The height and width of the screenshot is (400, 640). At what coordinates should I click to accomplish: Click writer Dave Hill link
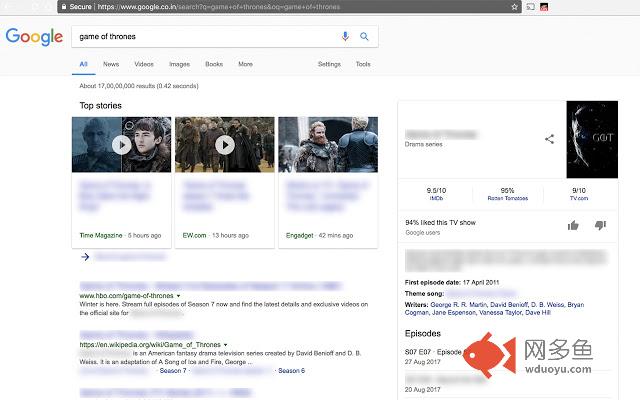tap(538, 312)
